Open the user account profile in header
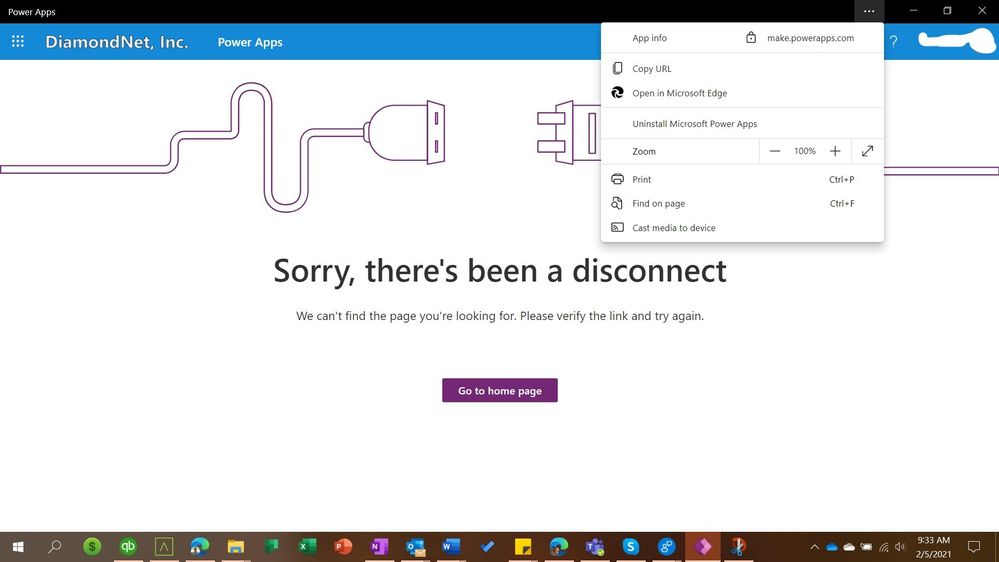Image resolution: width=999 pixels, height=562 pixels. (956, 41)
